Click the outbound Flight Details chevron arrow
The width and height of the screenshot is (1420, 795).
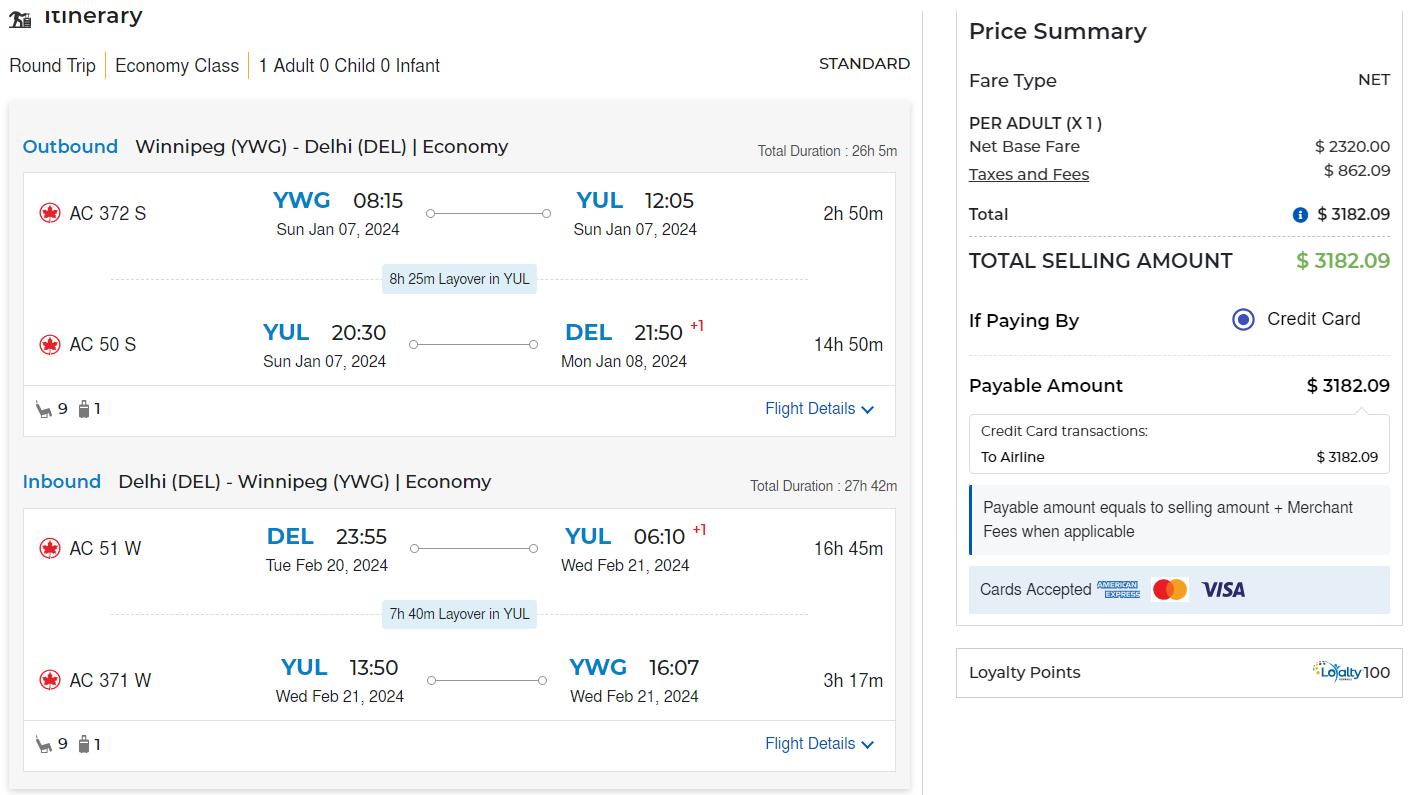[x=867, y=410]
